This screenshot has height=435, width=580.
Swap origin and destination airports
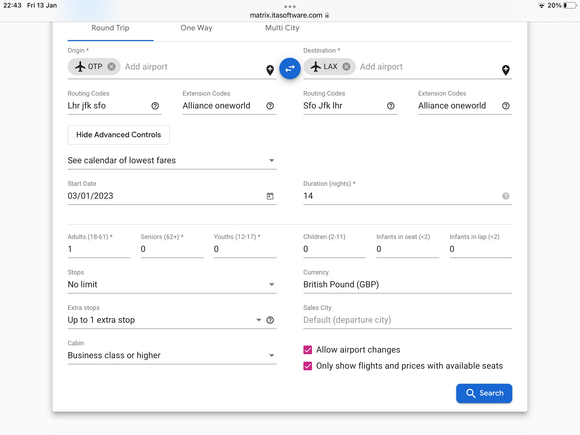tap(290, 68)
